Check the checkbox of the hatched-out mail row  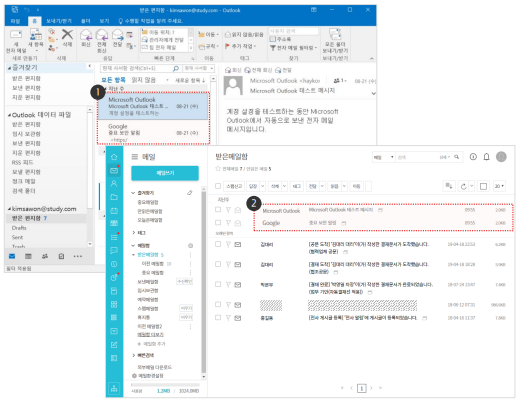(x=218, y=304)
